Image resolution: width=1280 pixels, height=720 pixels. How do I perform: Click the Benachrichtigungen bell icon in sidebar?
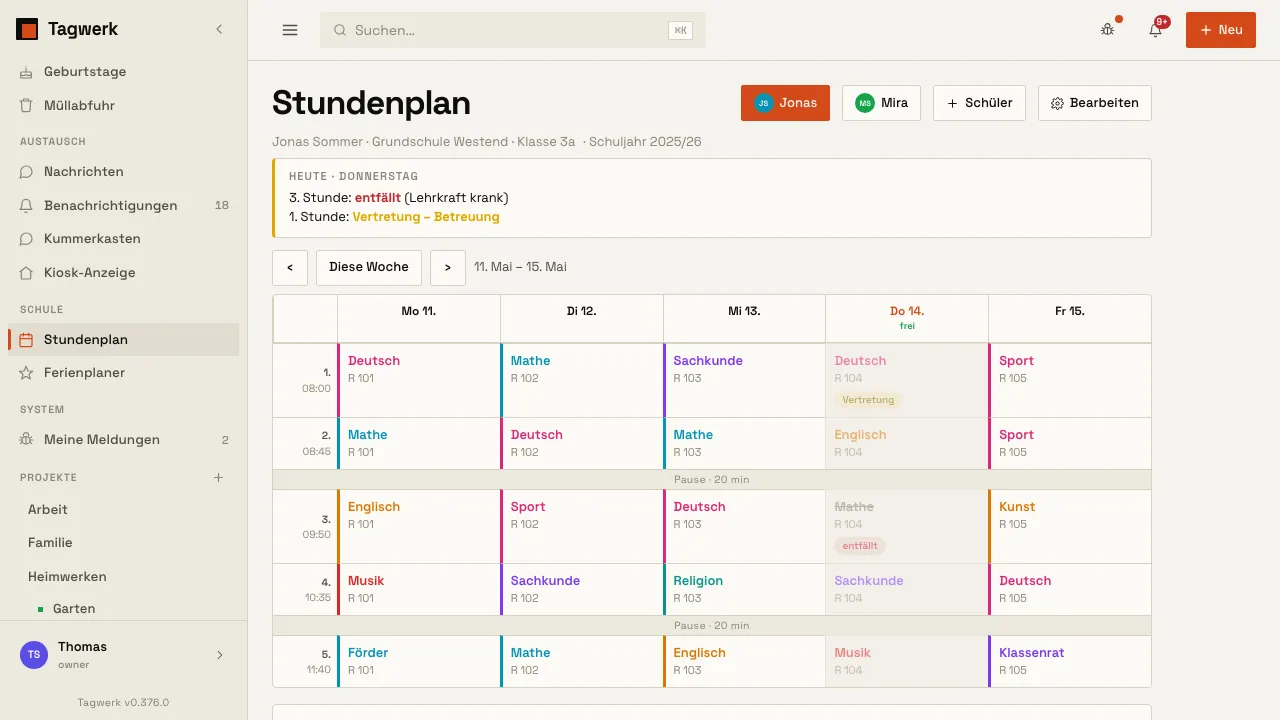click(x=27, y=205)
